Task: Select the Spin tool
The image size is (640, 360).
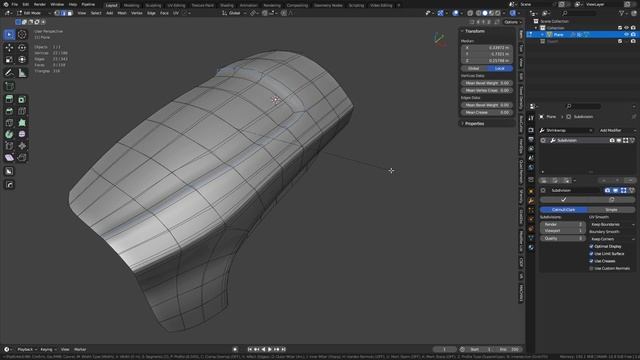Action: pyautogui.click(x=9, y=134)
